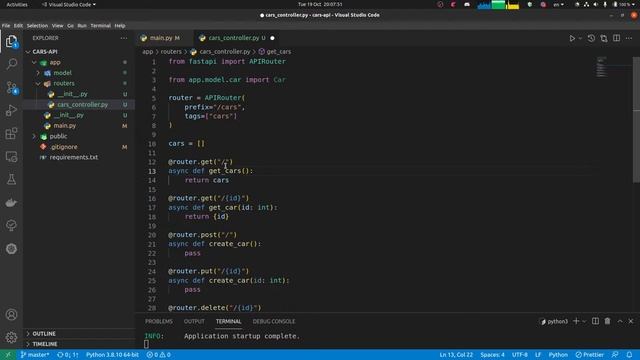Maximize the terminal panel with chevron
This screenshot has height=360, width=640.
620,321
